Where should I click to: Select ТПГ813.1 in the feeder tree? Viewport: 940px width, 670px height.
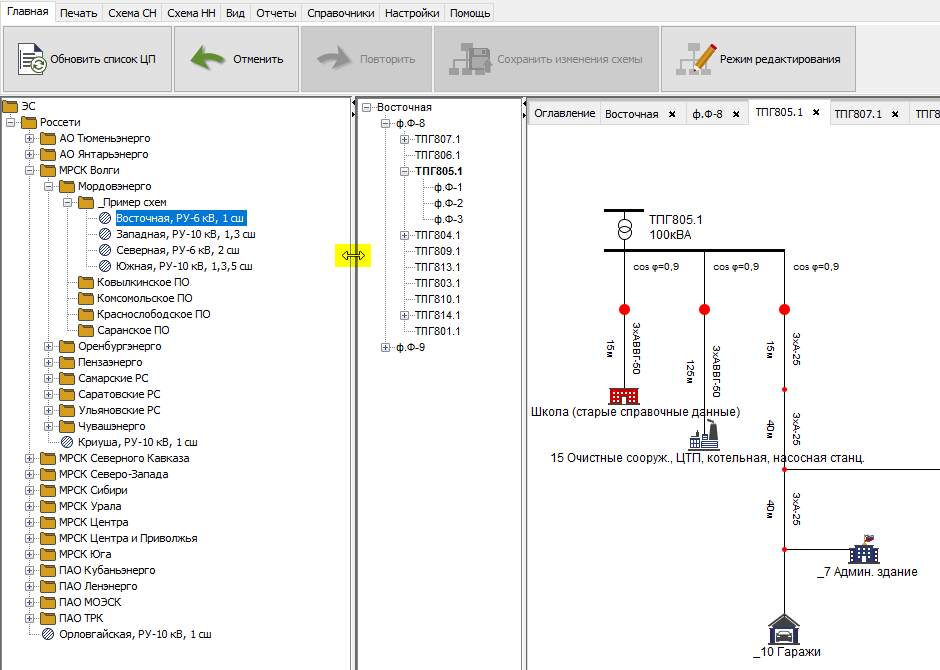pos(438,267)
